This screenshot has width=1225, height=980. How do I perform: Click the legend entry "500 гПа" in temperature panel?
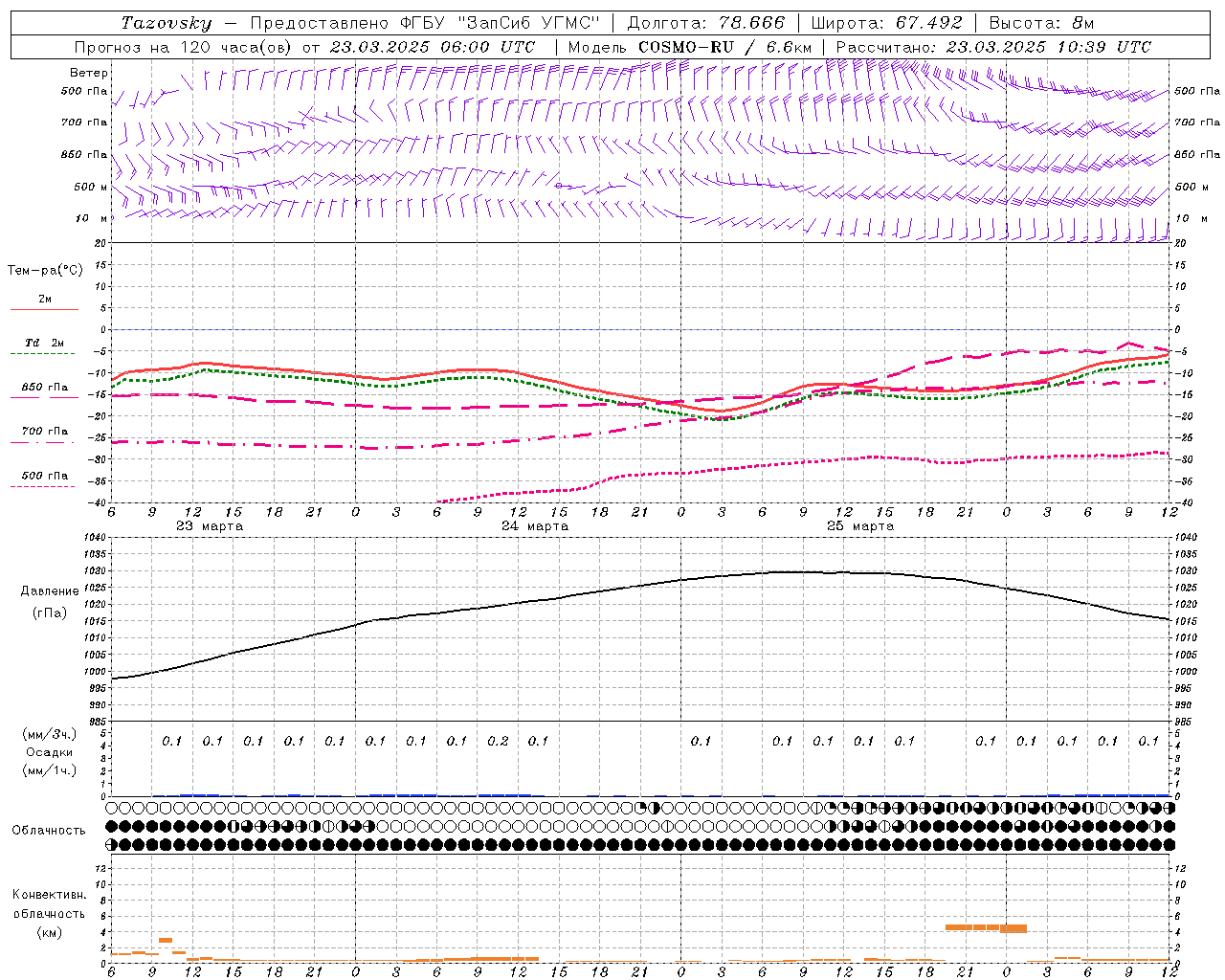45,476
